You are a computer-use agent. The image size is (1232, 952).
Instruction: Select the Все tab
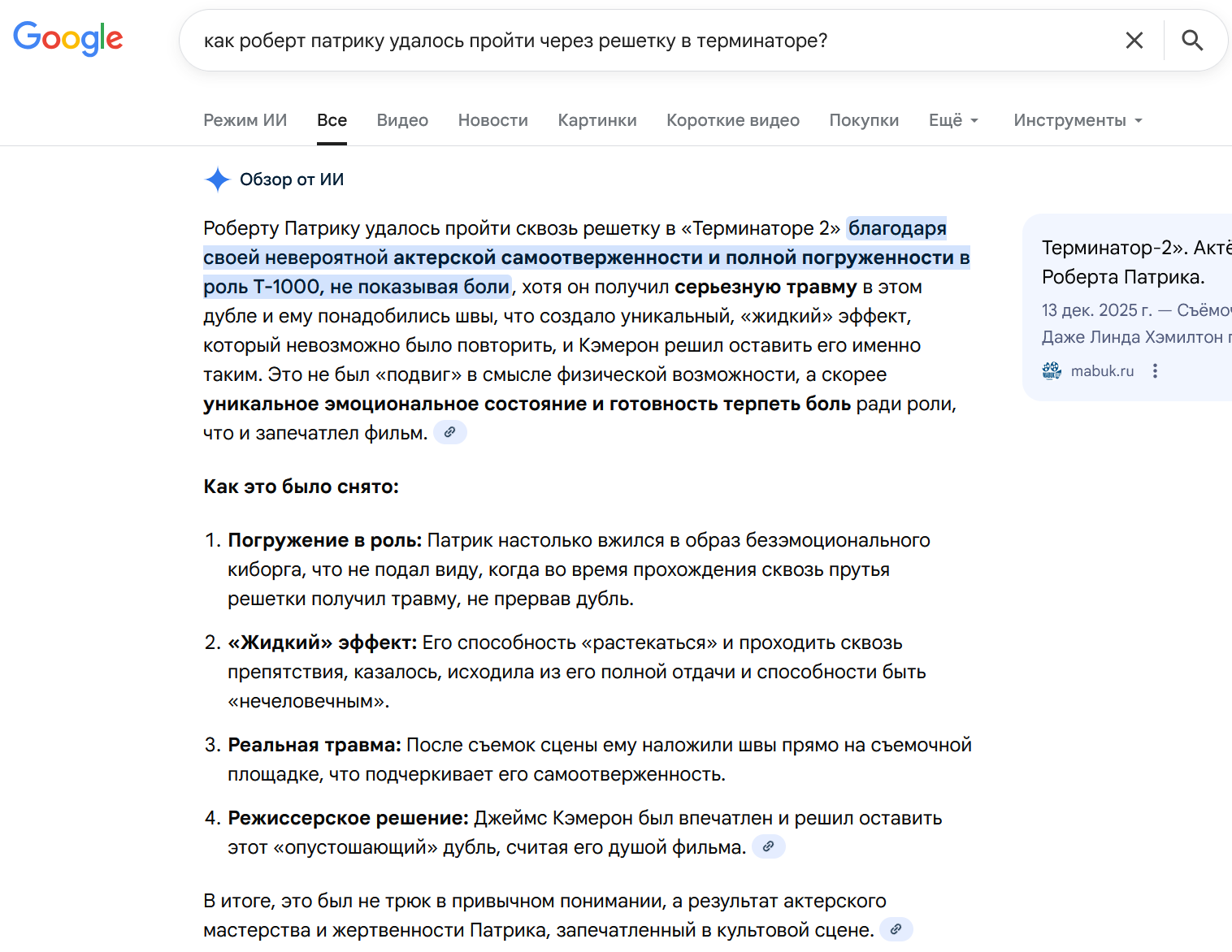pos(332,120)
